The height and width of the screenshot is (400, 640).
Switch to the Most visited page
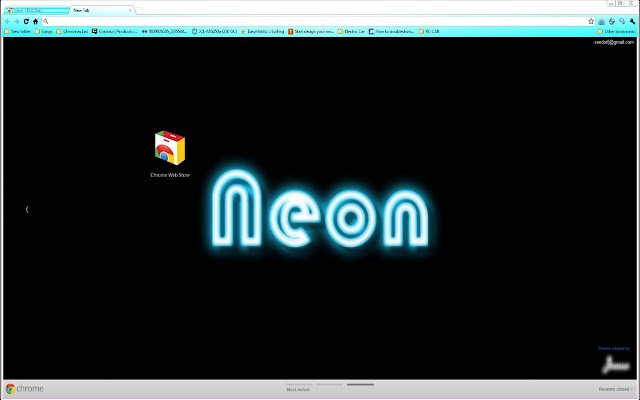(x=298, y=389)
